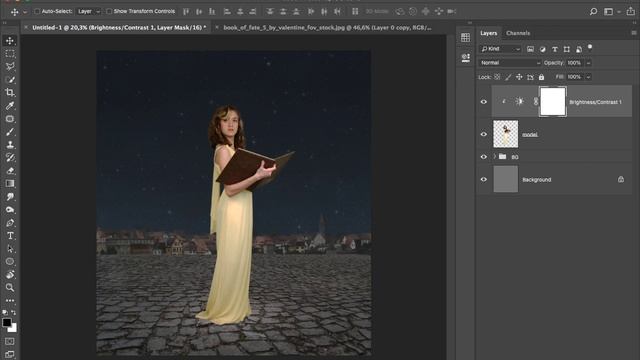Filter layers by type layers icon
This screenshot has height=360, width=640.
tap(555, 49)
